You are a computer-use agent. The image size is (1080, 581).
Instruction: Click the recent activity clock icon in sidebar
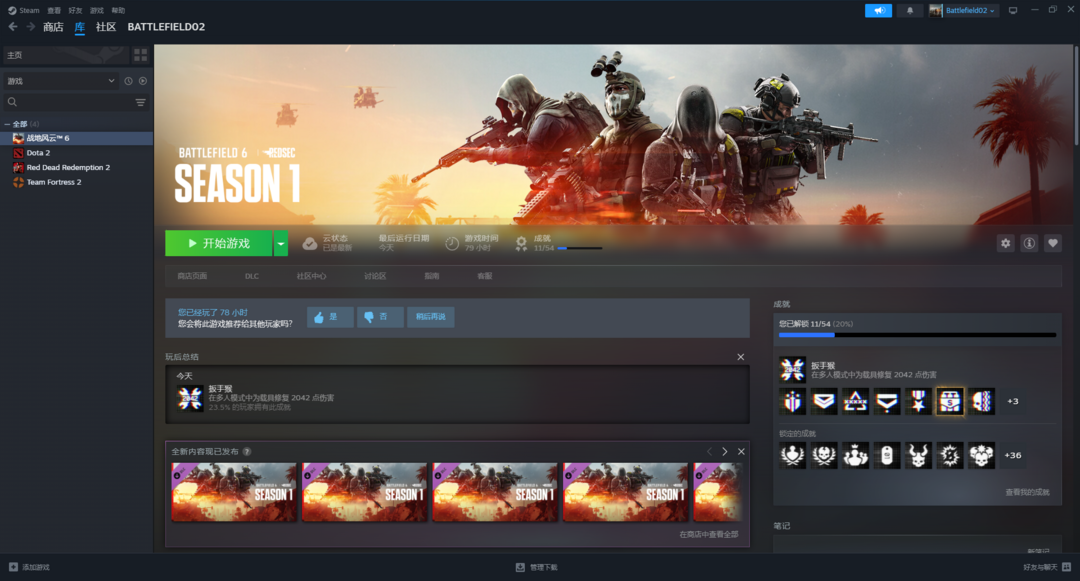pos(128,81)
